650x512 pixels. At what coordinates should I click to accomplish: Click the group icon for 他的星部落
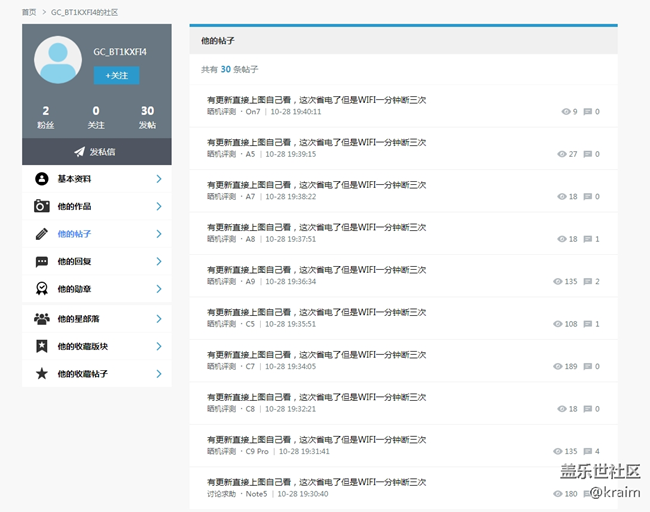click(x=41, y=319)
